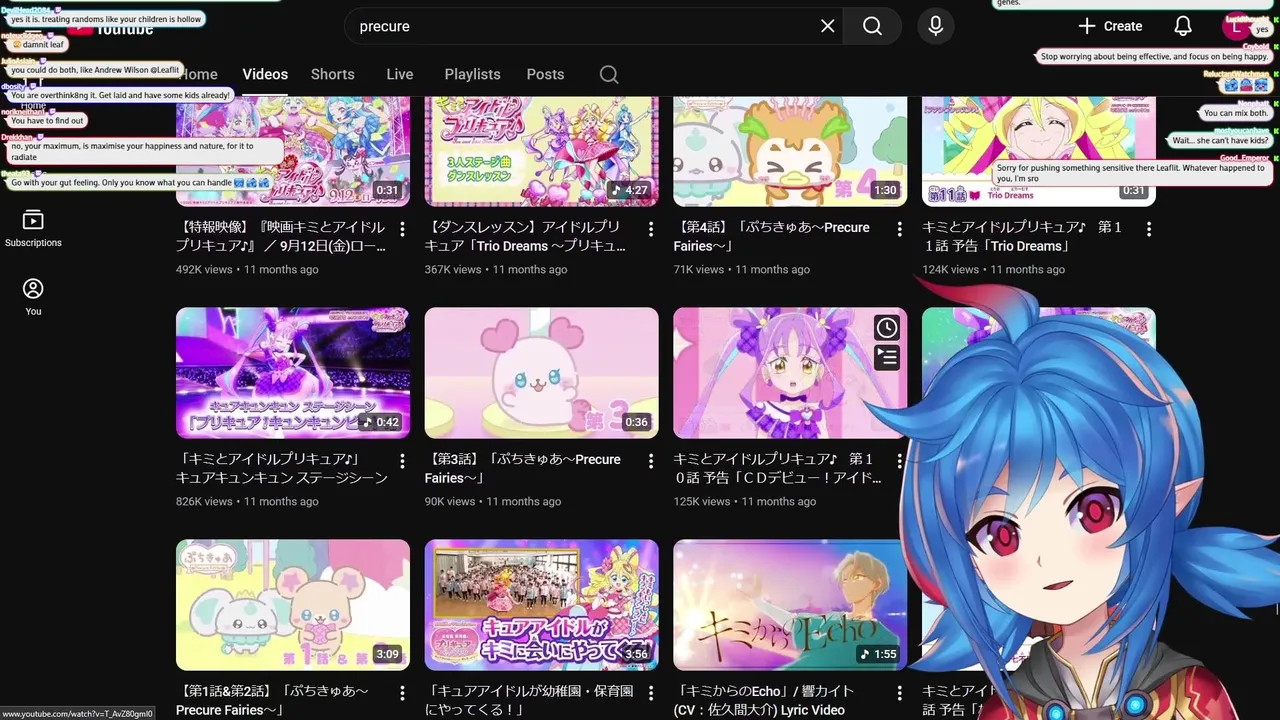The height and width of the screenshot is (720, 1280).
Task: Open title キュアキュンキュン ステージシーン
Action: pos(282,468)
